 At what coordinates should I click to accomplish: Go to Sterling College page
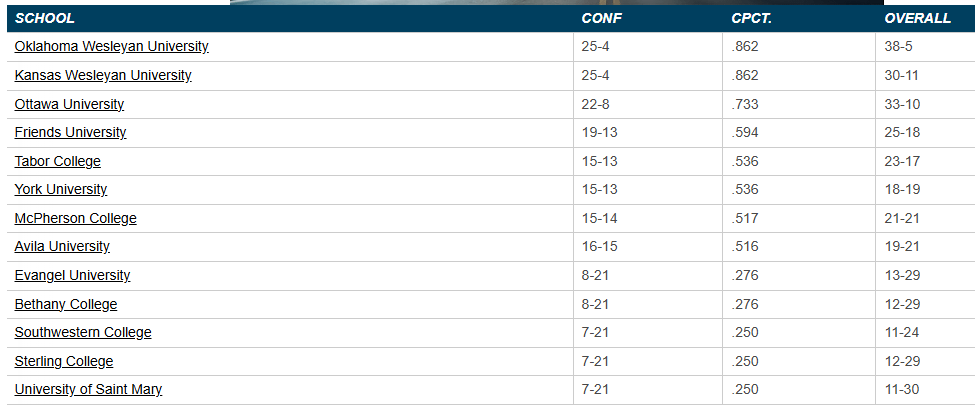click(x=64, y=361)
